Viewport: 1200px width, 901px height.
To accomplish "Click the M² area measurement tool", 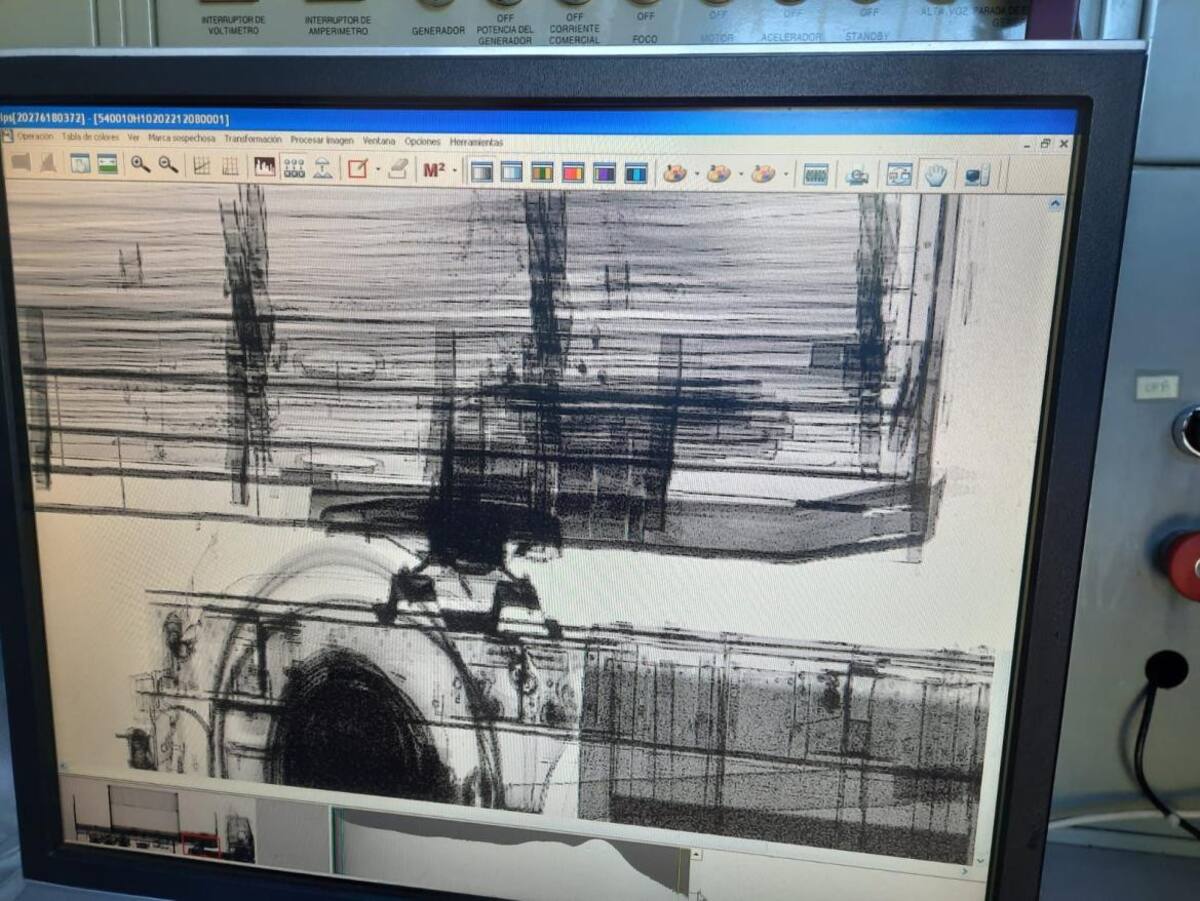I will (433, 170).
